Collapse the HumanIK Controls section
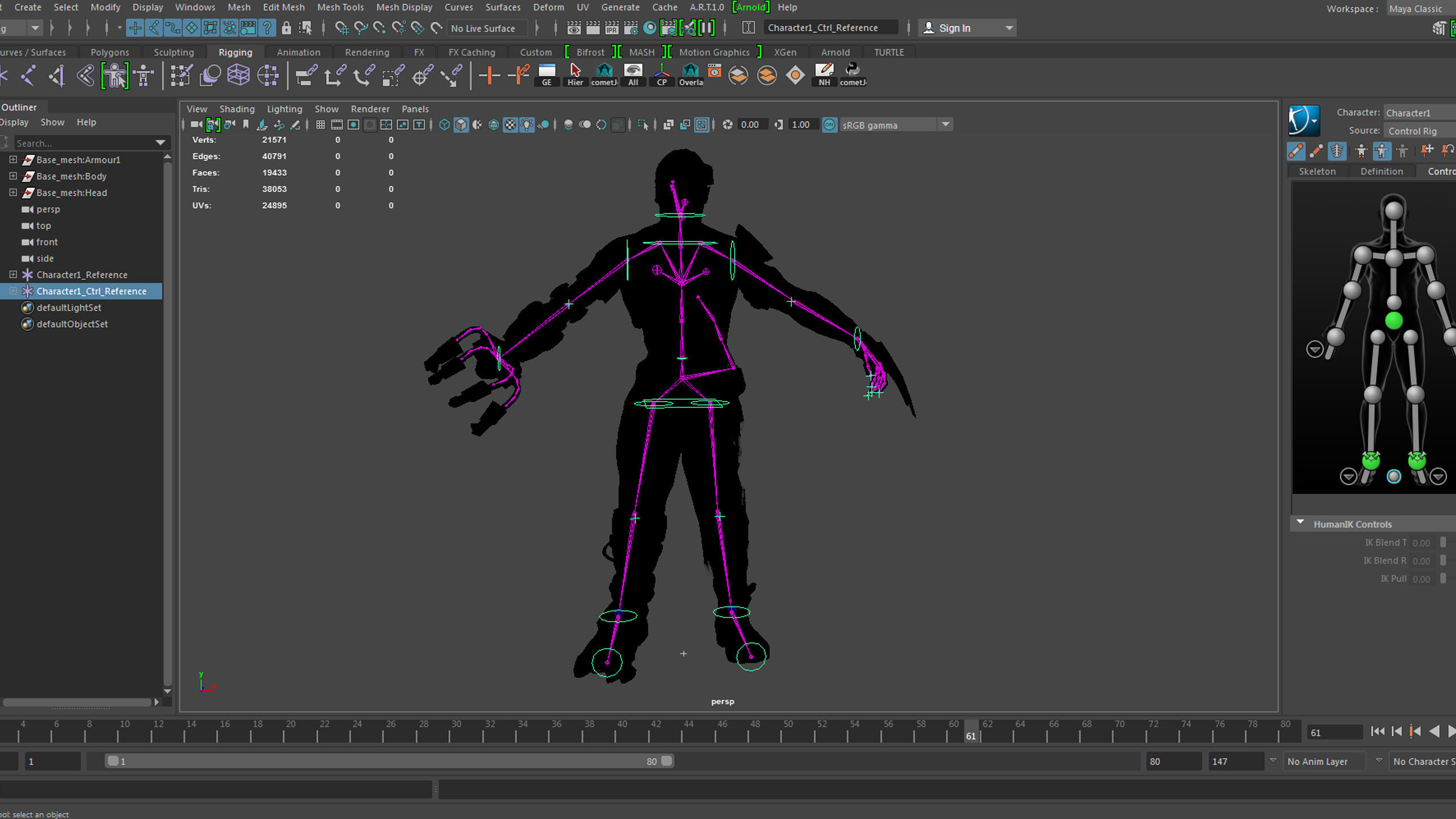Image resolution: width=1456 pixels, height=819 pixels. pyautogui.click(x=1300, y=523)
